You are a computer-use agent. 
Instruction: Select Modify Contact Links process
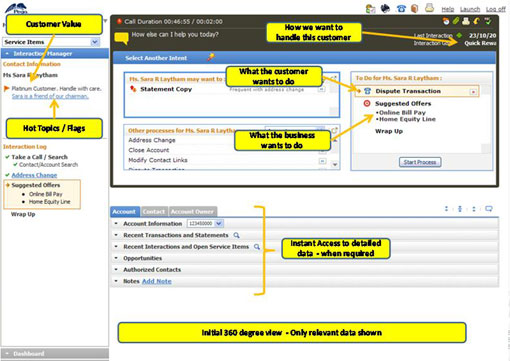point(158,160)
